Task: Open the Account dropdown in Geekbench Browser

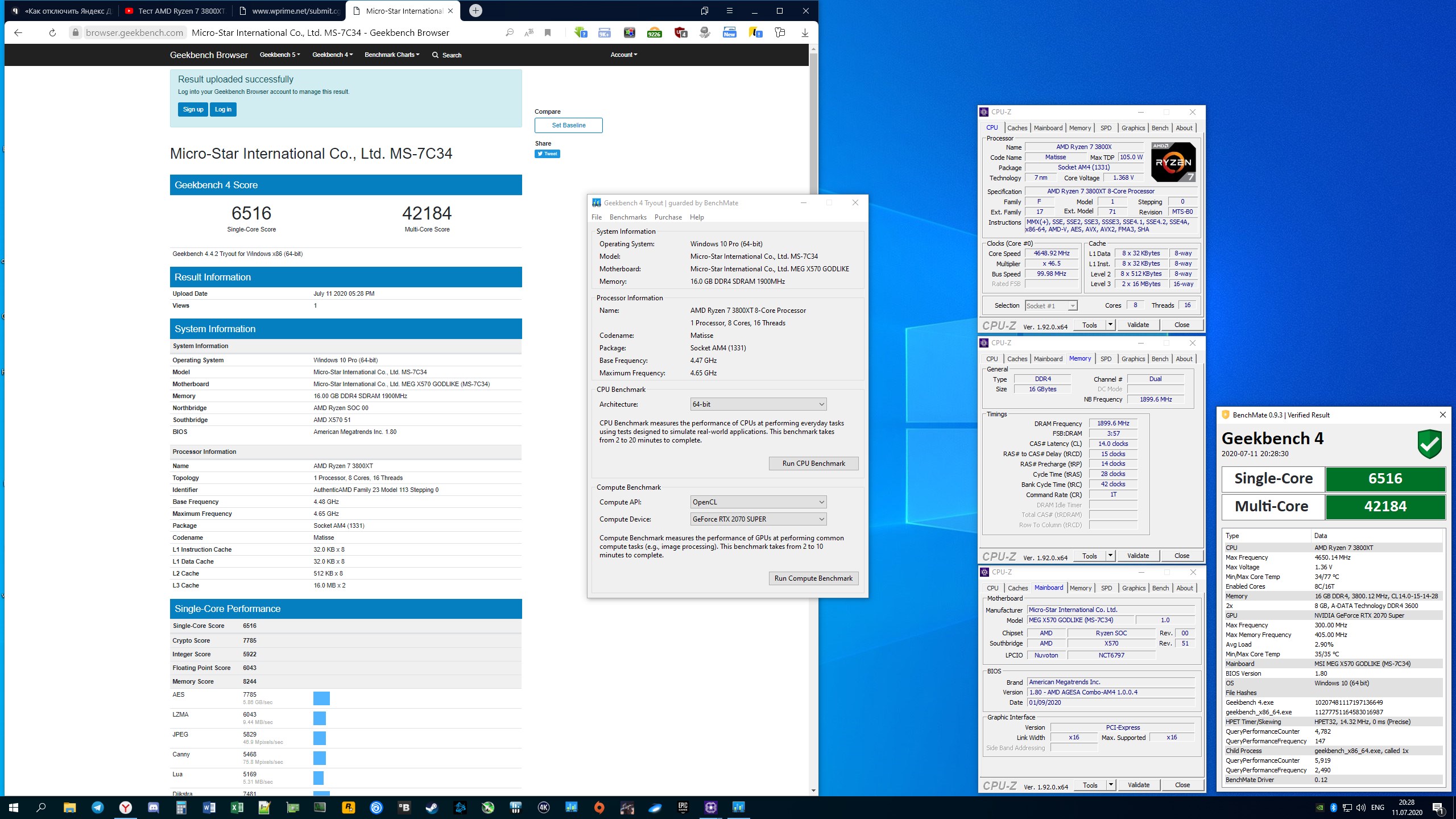Action: (624, 55)
